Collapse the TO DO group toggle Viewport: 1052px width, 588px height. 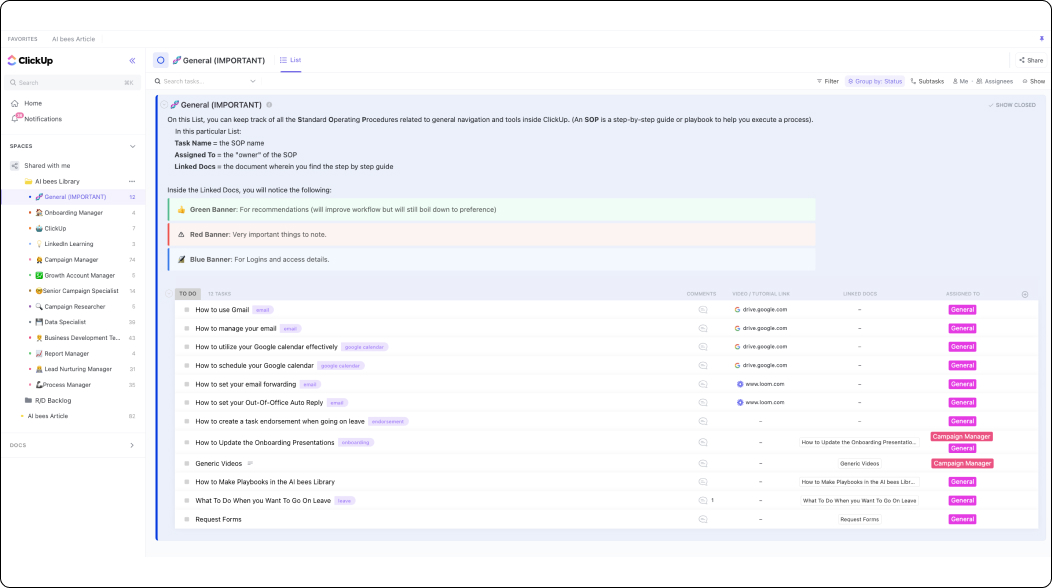coord(169,294)
